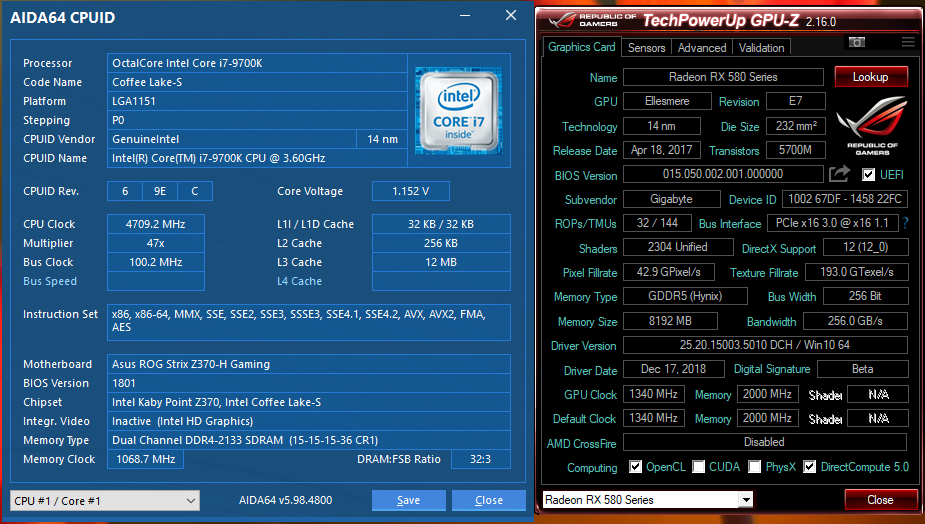
Task: Click Motherboard value Asus ROG Strix Z370-H Gaming
Action: [309, 364]
